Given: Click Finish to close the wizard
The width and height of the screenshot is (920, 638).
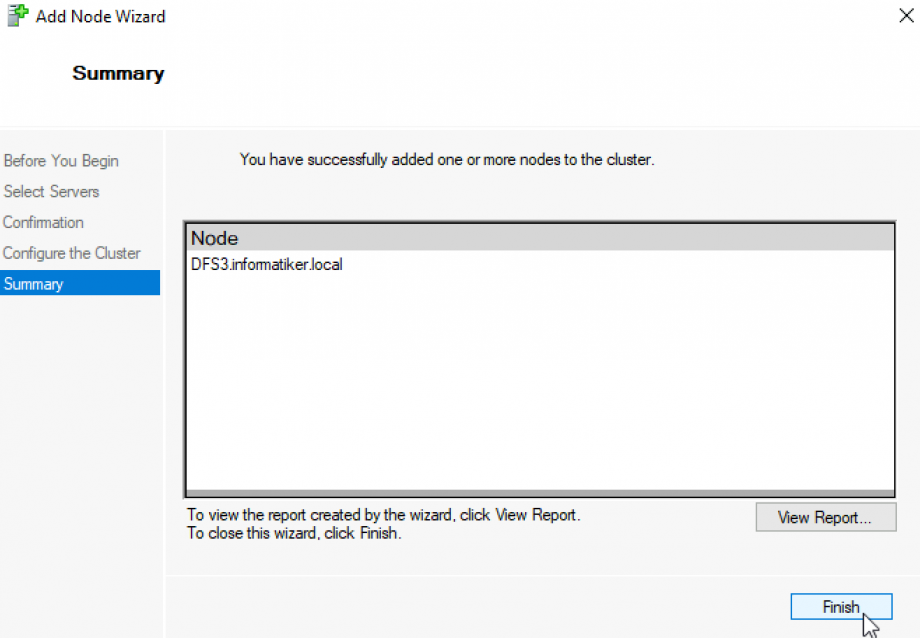Looking at the screenshot, I should click(840, 606).
